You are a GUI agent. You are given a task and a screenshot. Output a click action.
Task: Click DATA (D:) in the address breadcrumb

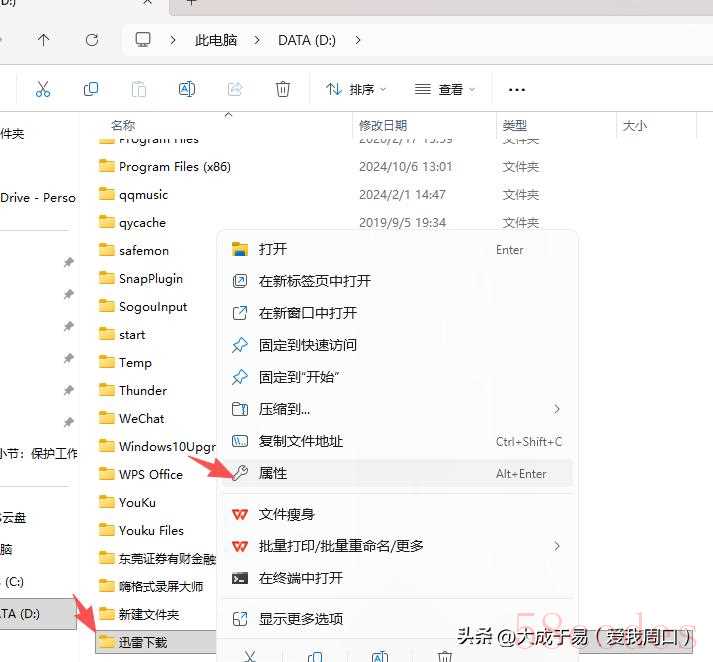pyautogui.click(x=308, y=40)
